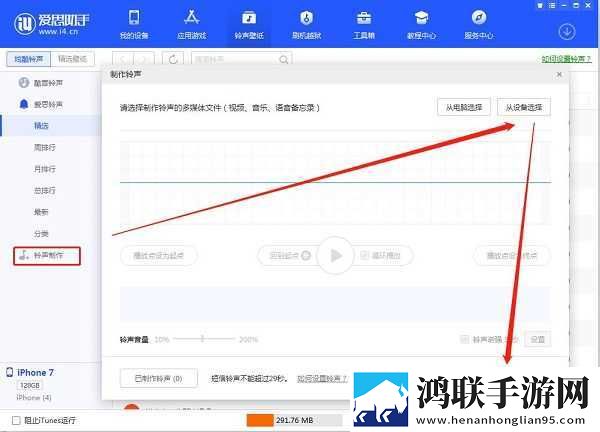600x432 pixels.
Task: Click the i4 爱思助手 logo
Action: pyautogui.click(x=52, y=23)
